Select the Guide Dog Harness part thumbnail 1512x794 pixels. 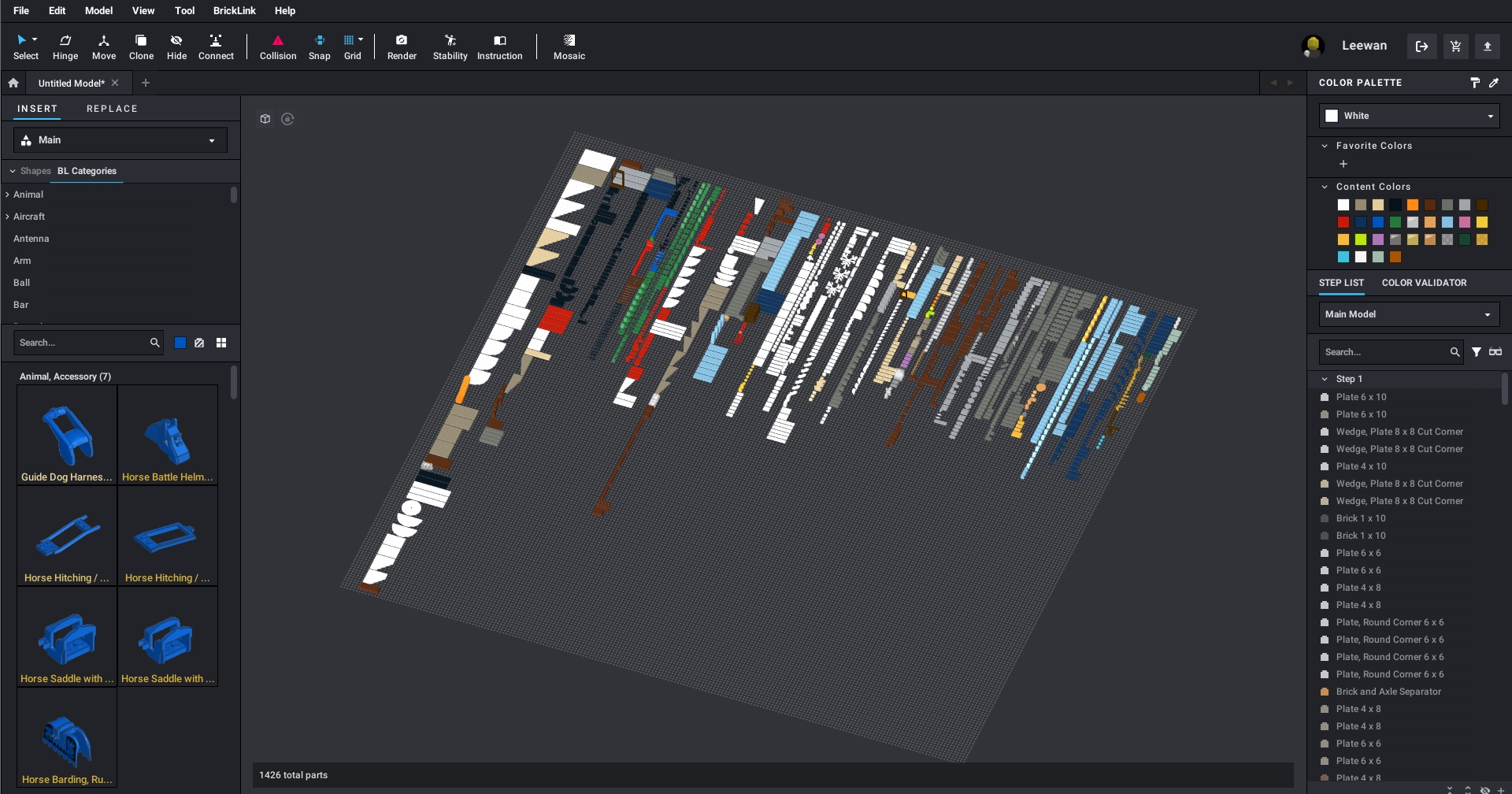coord(67,435)
